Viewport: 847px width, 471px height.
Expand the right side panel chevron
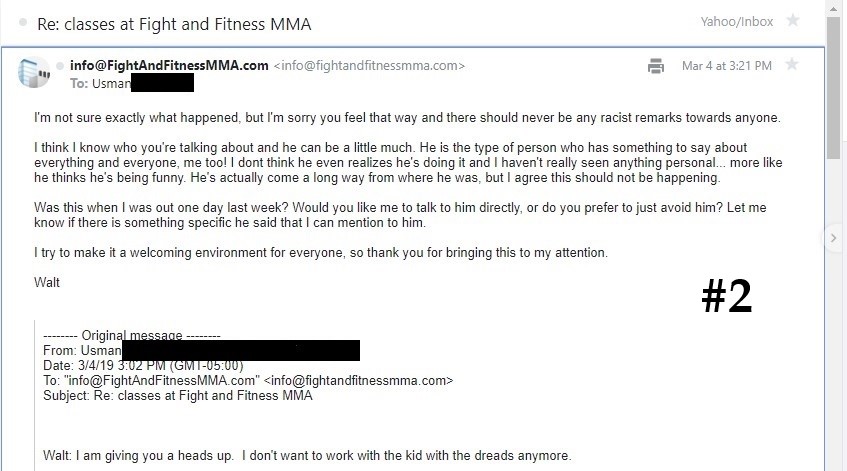pyautogui.click(x=833, y=238)
